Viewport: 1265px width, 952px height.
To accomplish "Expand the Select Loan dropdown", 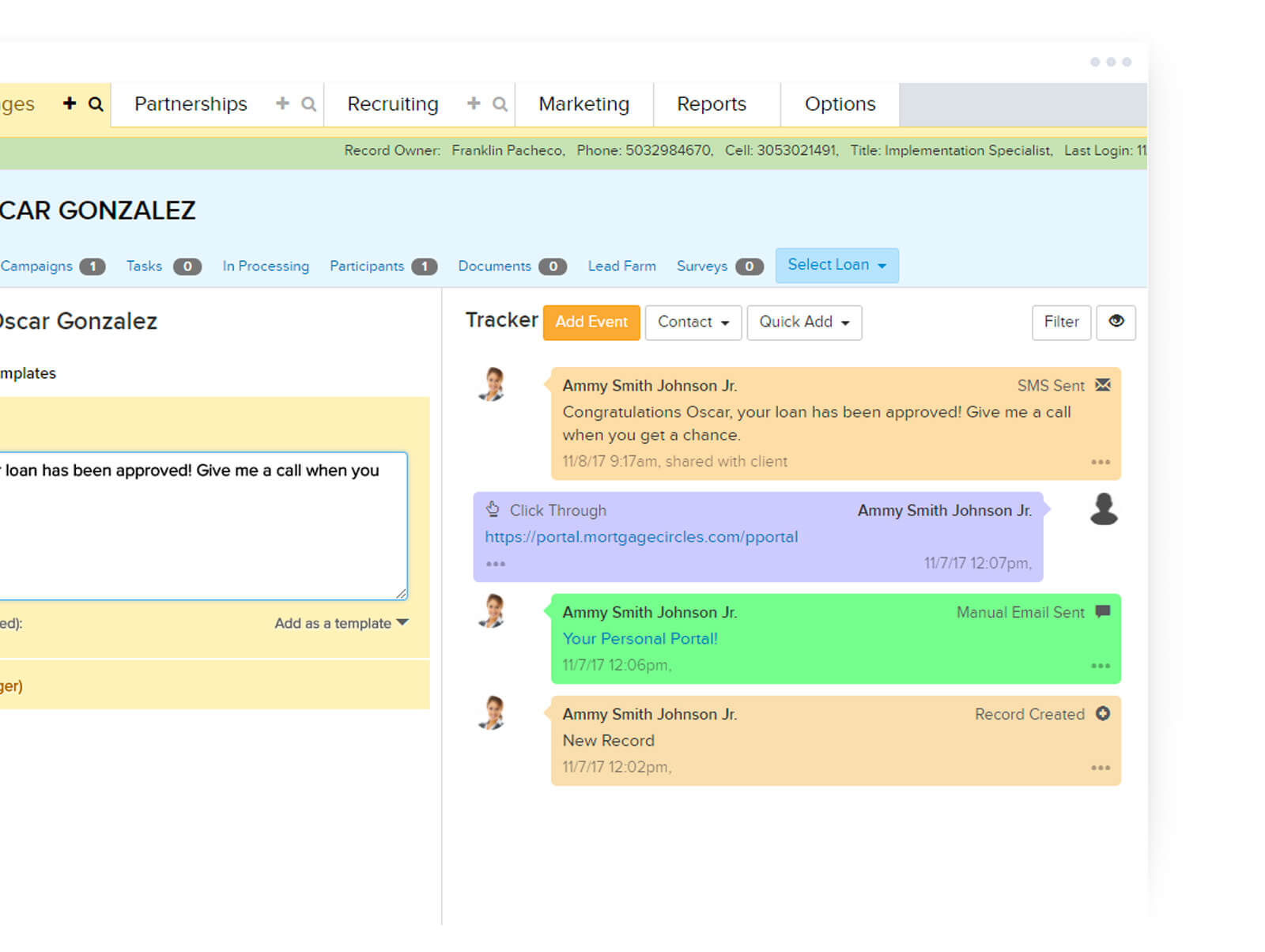I will tap(836, 265).
